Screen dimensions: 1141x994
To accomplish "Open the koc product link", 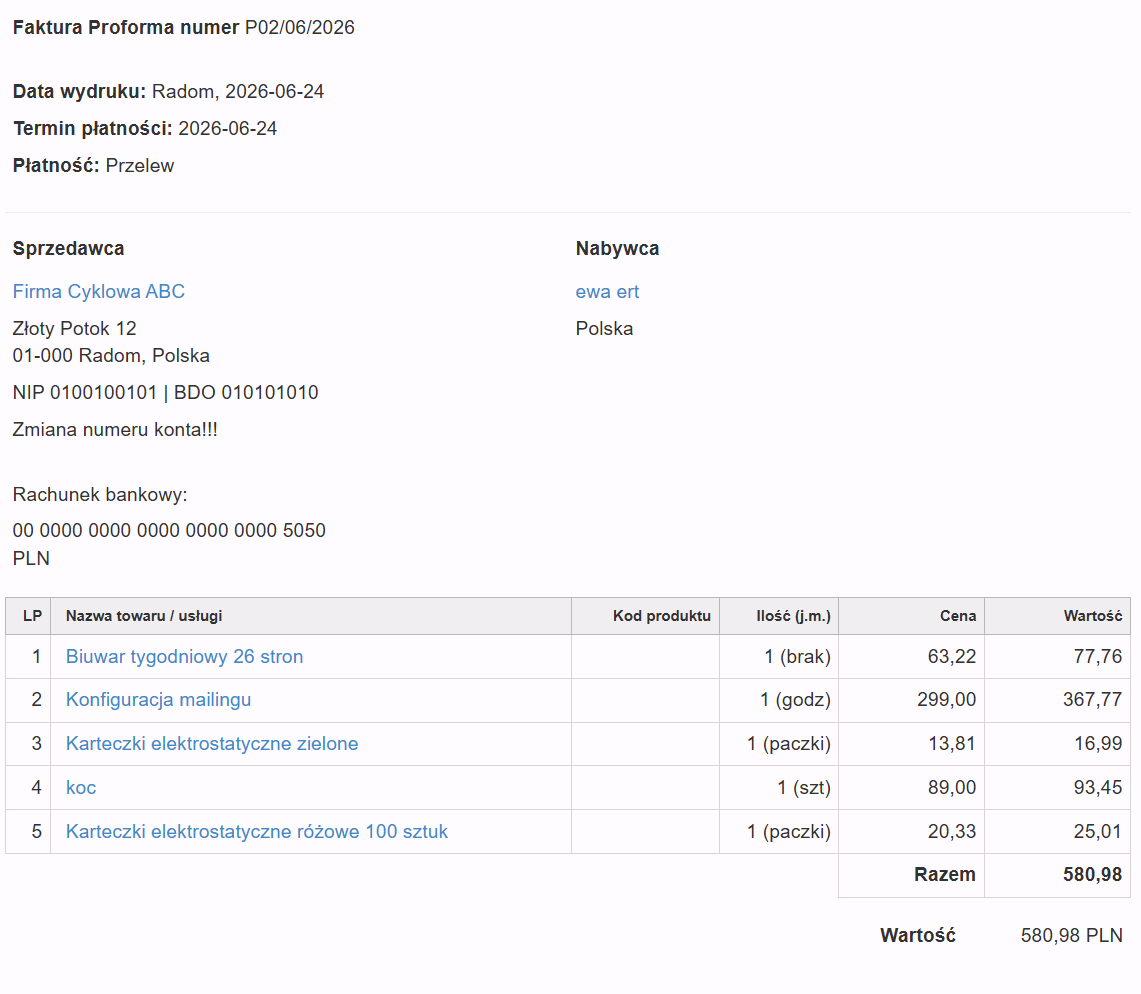I will click(x=81, y=787).
